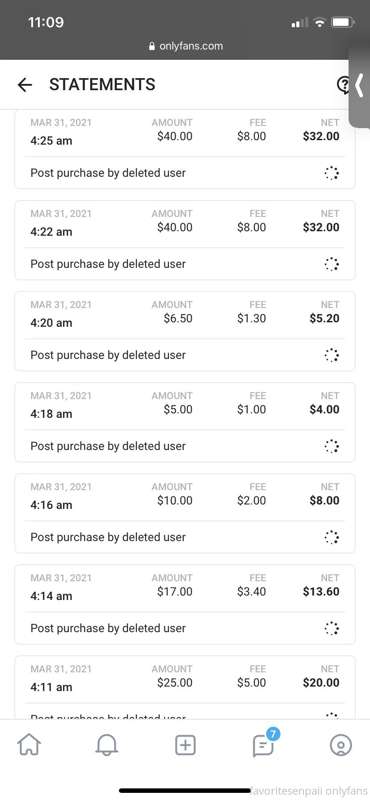Open Messages with 7 badge

pyautogui.click(x=265, y=744)
